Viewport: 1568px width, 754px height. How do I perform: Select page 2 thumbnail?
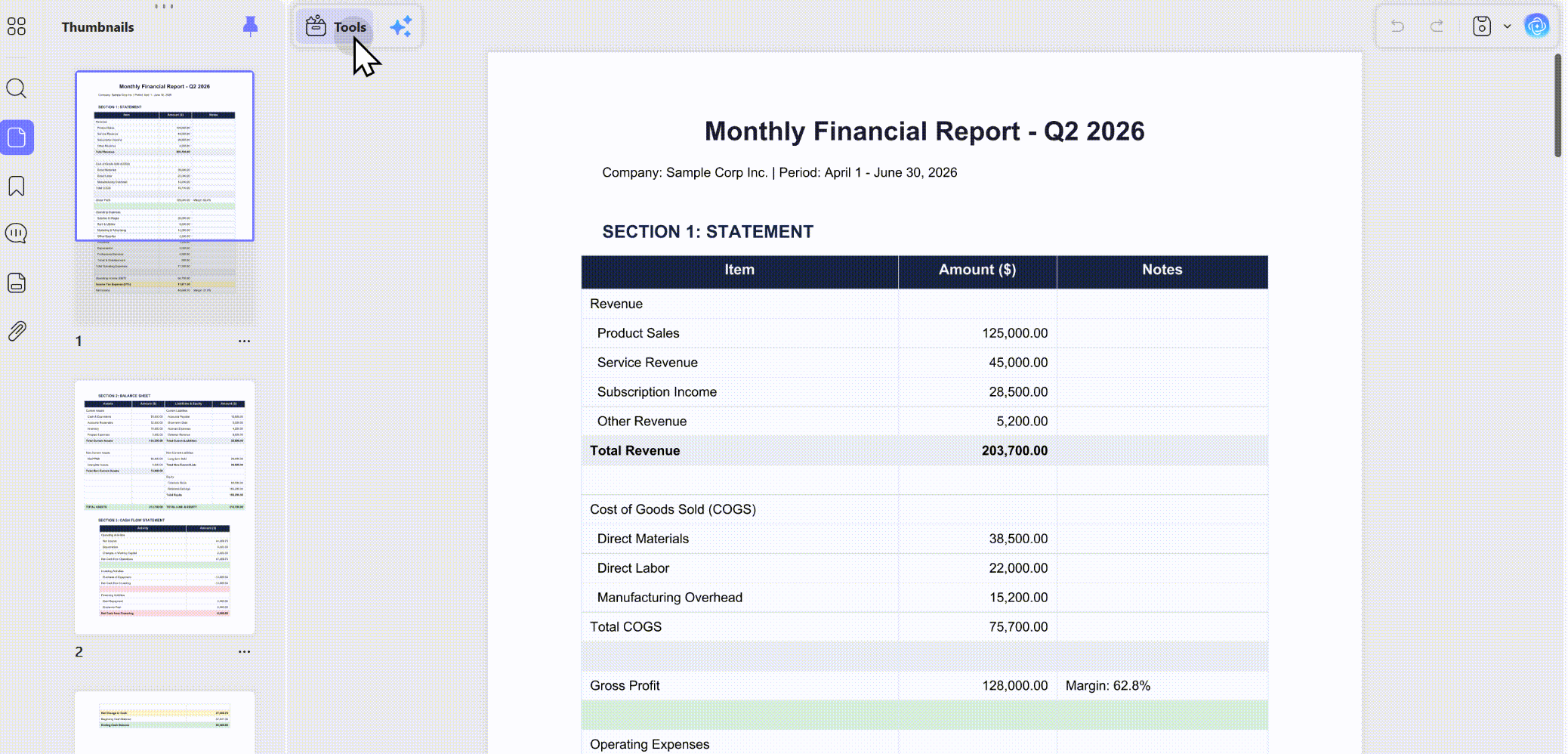tap(165, 508)
